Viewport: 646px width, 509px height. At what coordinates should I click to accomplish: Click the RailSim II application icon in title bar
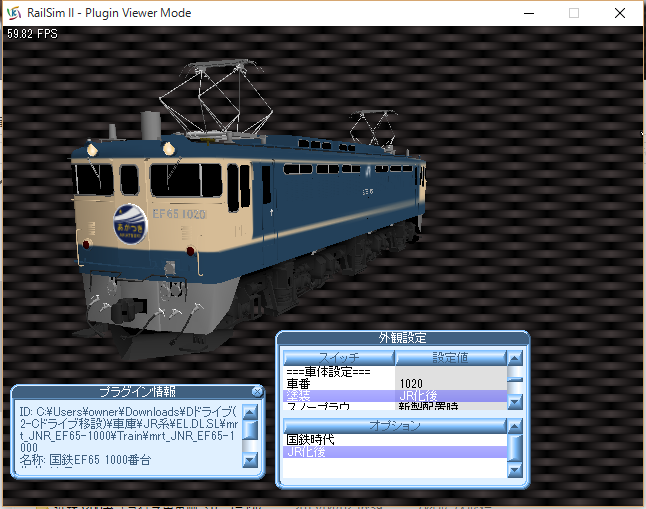tap(14, 13)
